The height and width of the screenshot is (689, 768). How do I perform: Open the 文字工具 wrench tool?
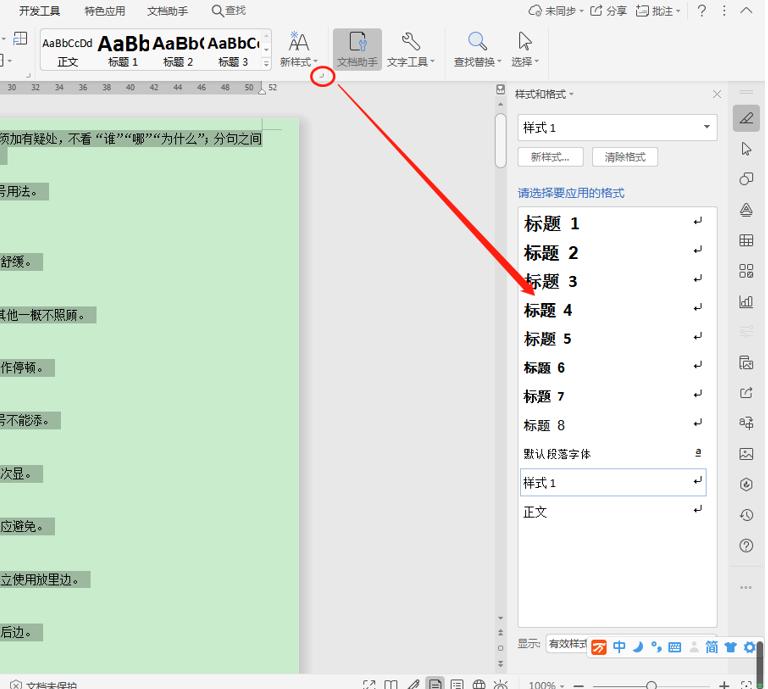[x=410, y=49]
